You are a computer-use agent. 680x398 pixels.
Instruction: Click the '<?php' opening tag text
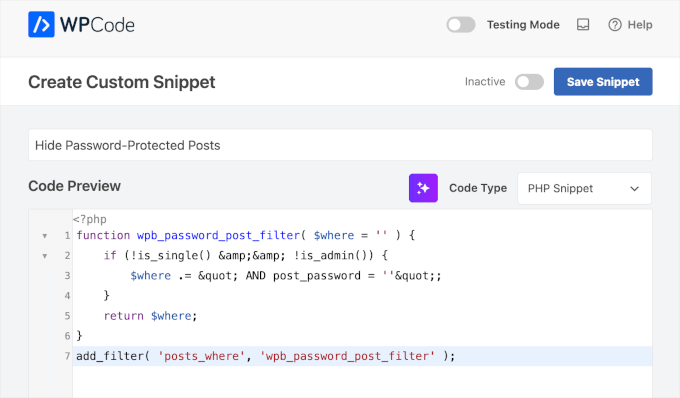point(90,219)
